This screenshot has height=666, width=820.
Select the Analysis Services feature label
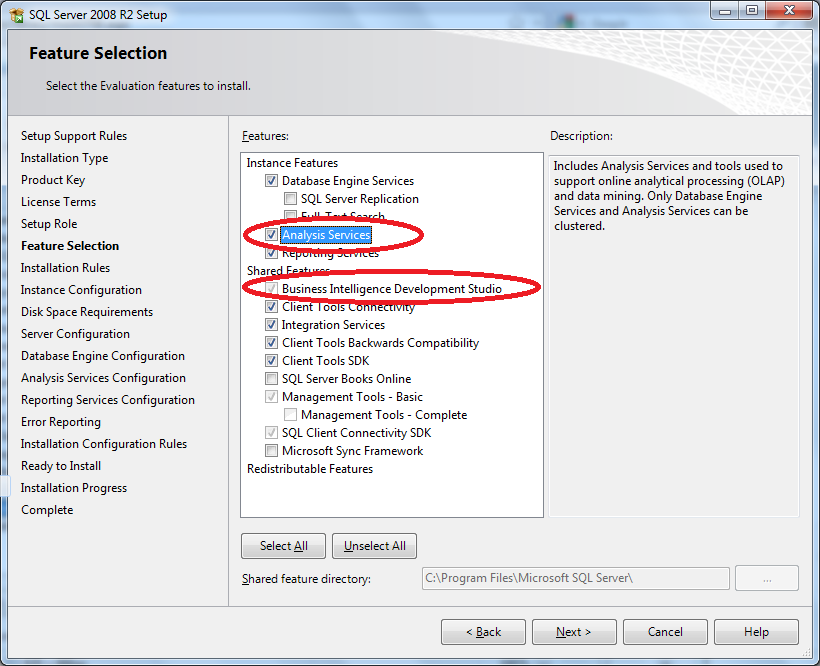tap(326, 235)
